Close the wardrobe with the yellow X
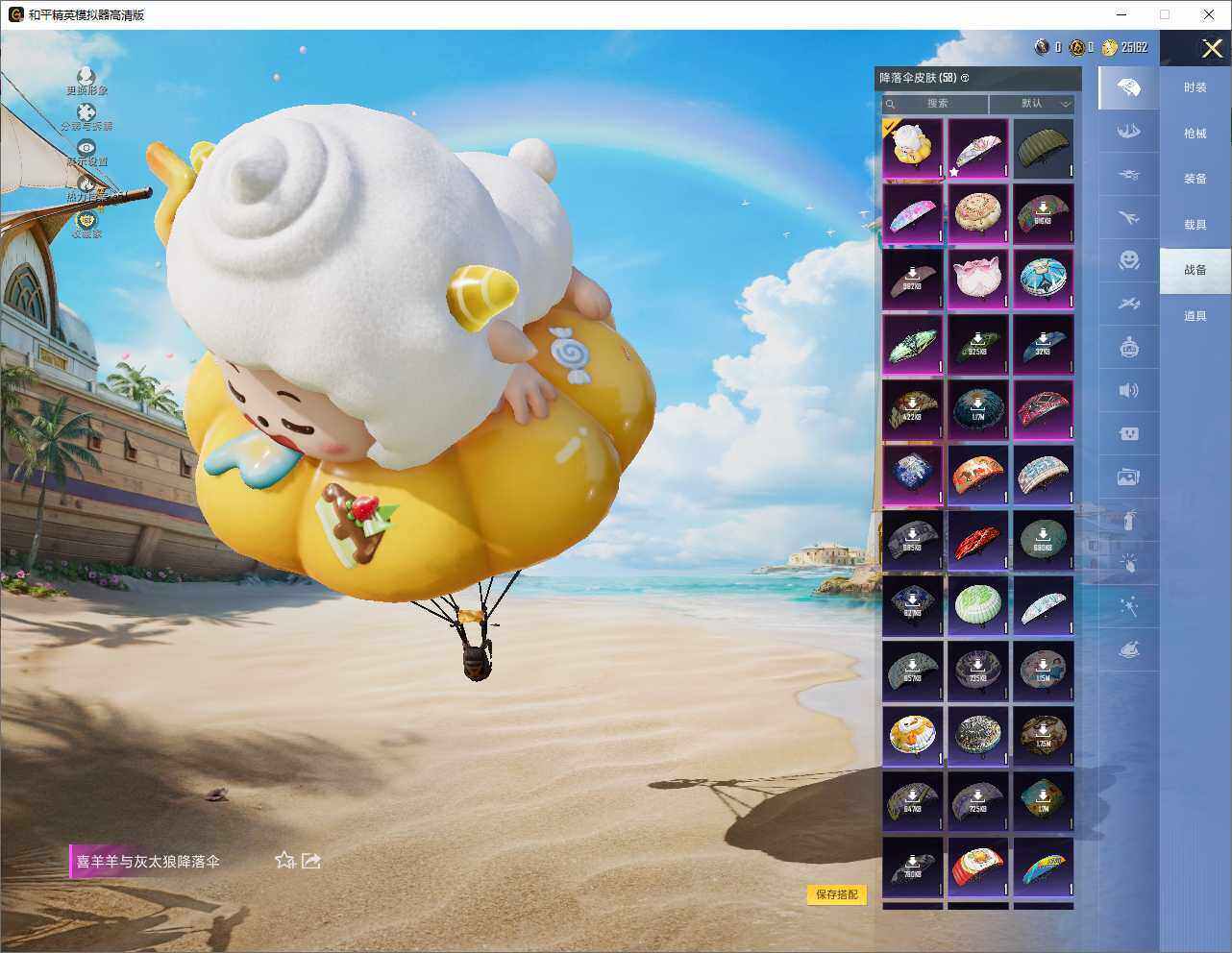This screenshot has width=1232, height=953. click(x=1212, y=48)
